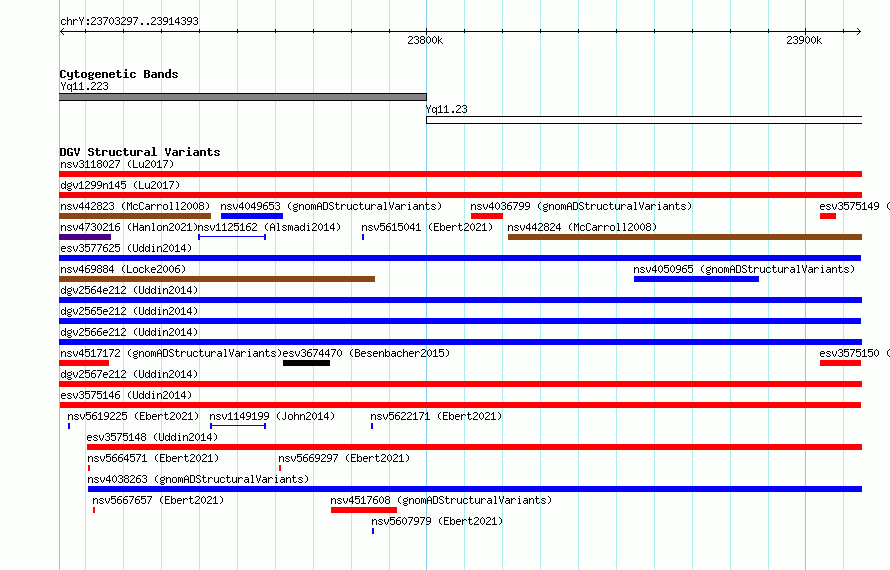Click the brown bar under nsv442824
890x570 pixels.
point(685,237)
